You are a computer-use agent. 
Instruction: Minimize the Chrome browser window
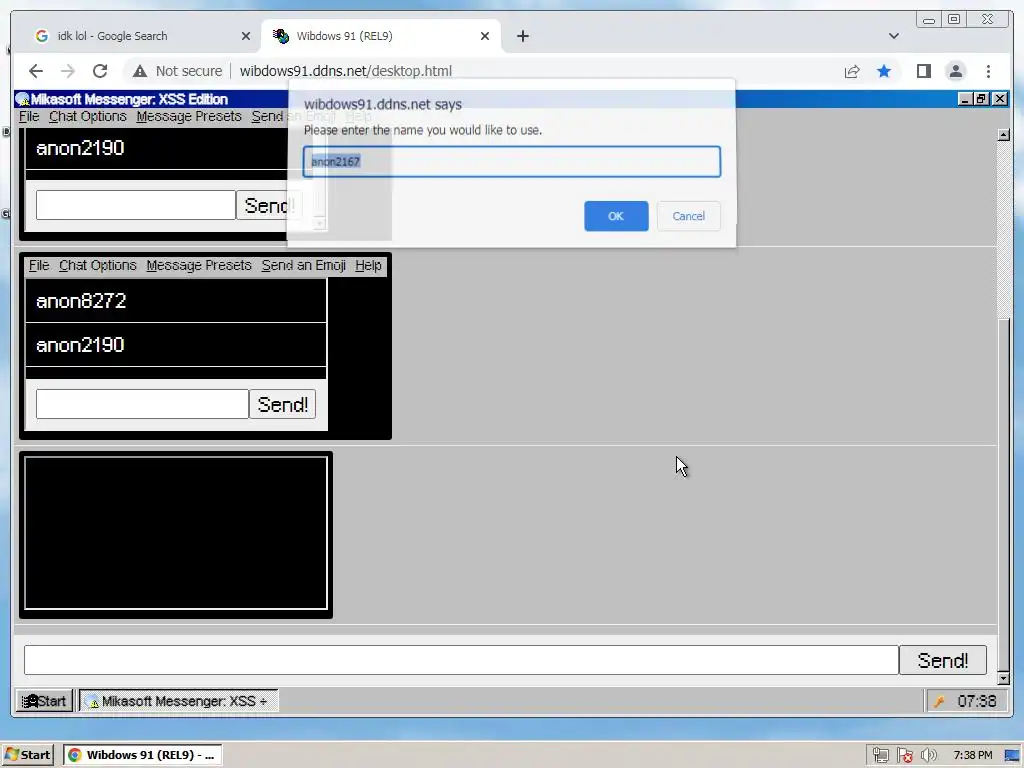(x=928, y=20)
